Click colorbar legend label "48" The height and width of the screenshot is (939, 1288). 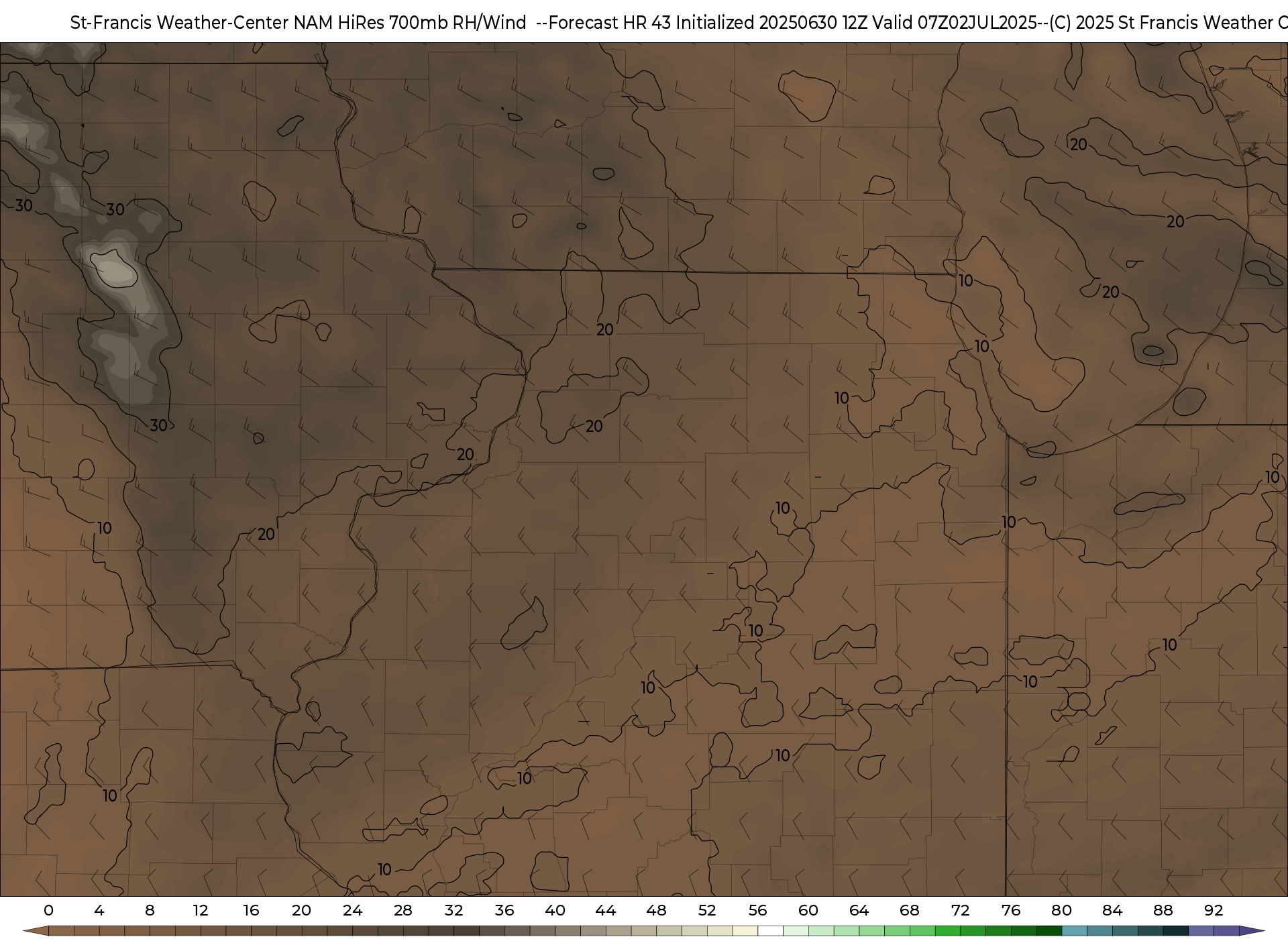point(656,910)
